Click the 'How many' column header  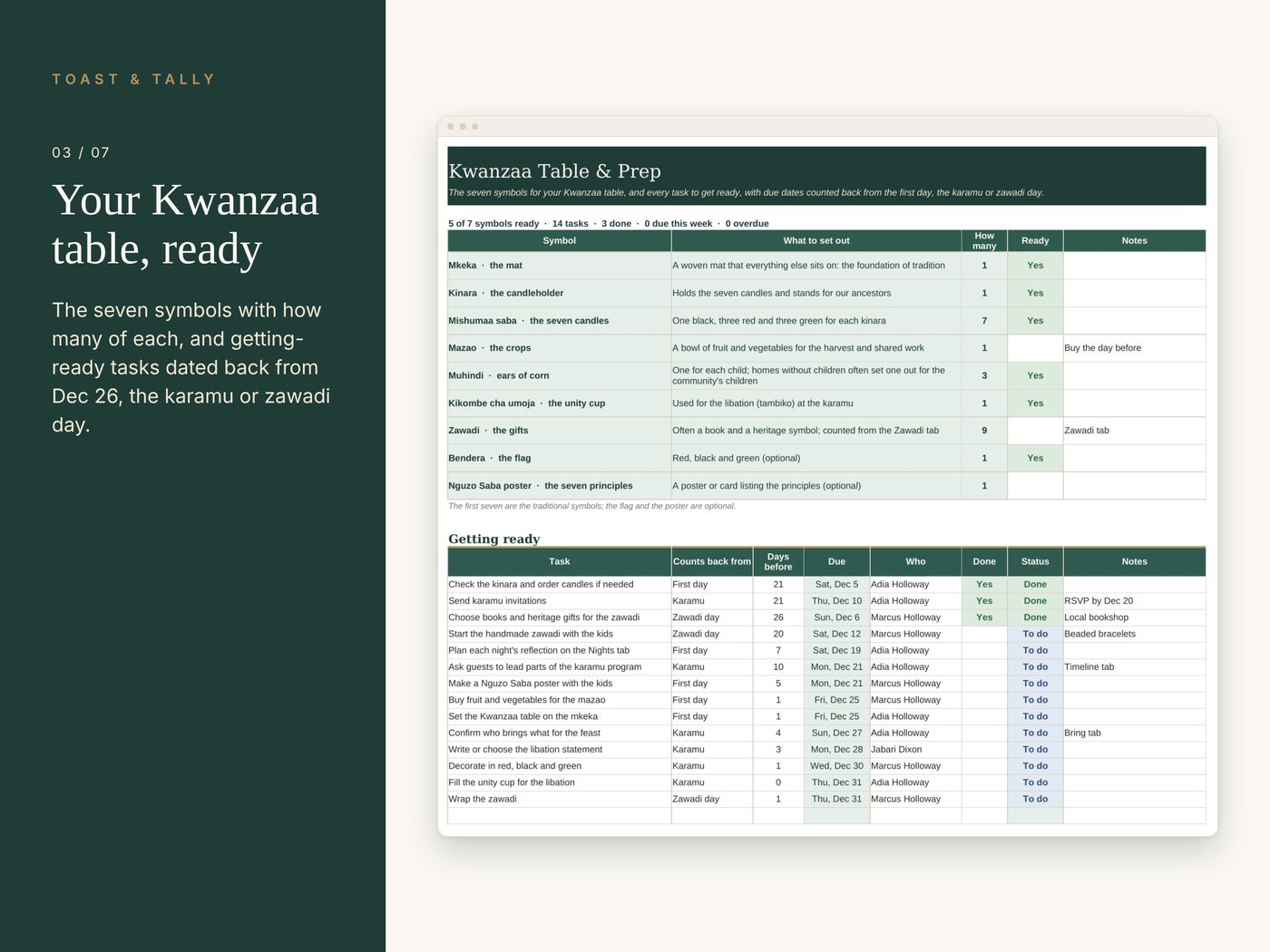tap(984, 241)
